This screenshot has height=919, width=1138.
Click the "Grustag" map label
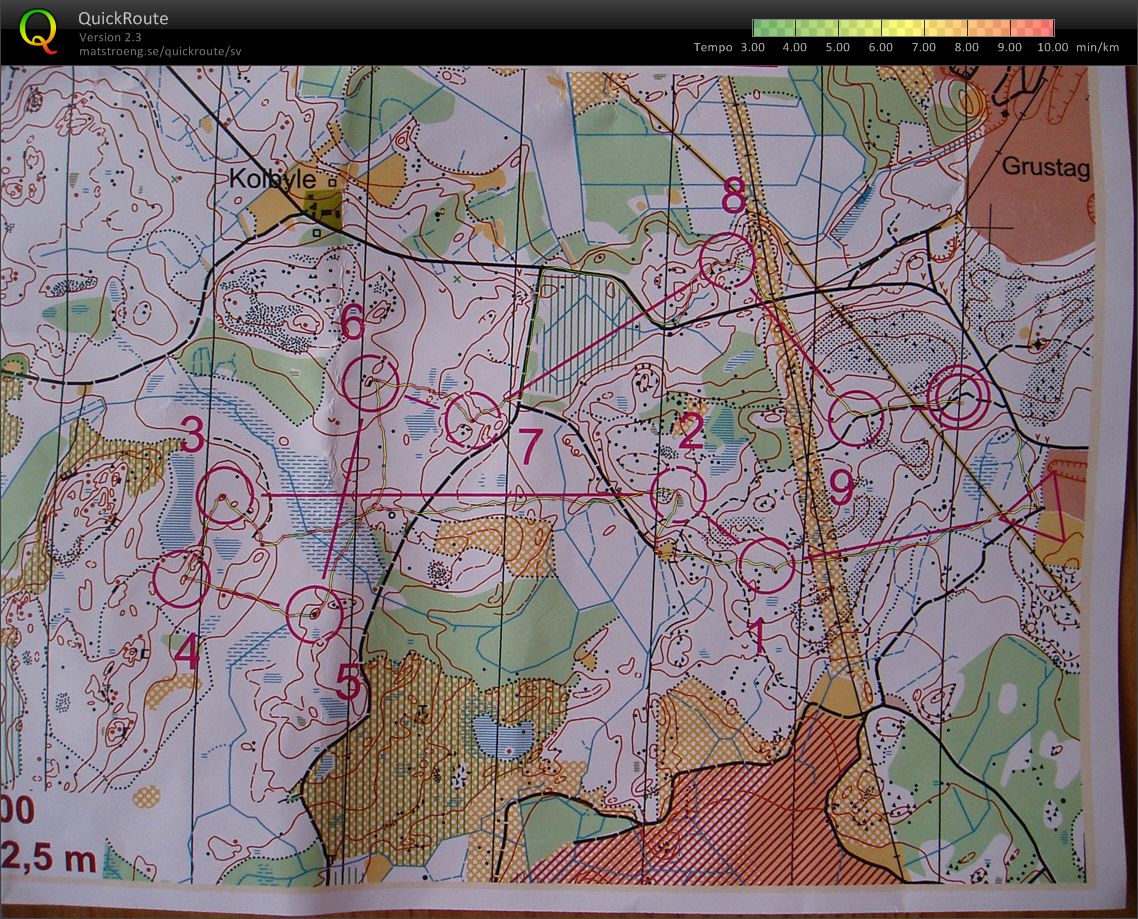1046,166
